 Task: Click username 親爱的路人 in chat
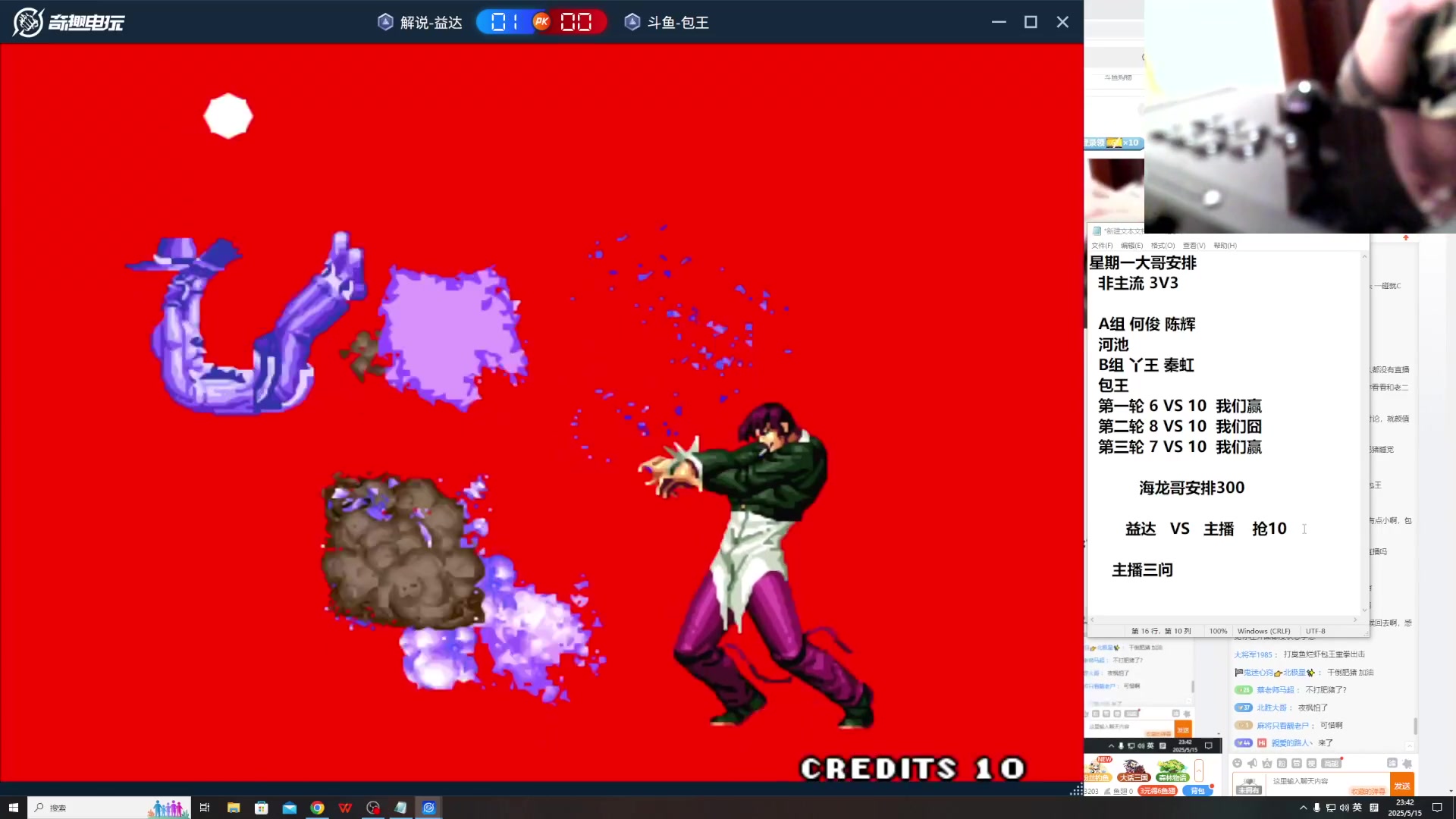pos(1291,743)
